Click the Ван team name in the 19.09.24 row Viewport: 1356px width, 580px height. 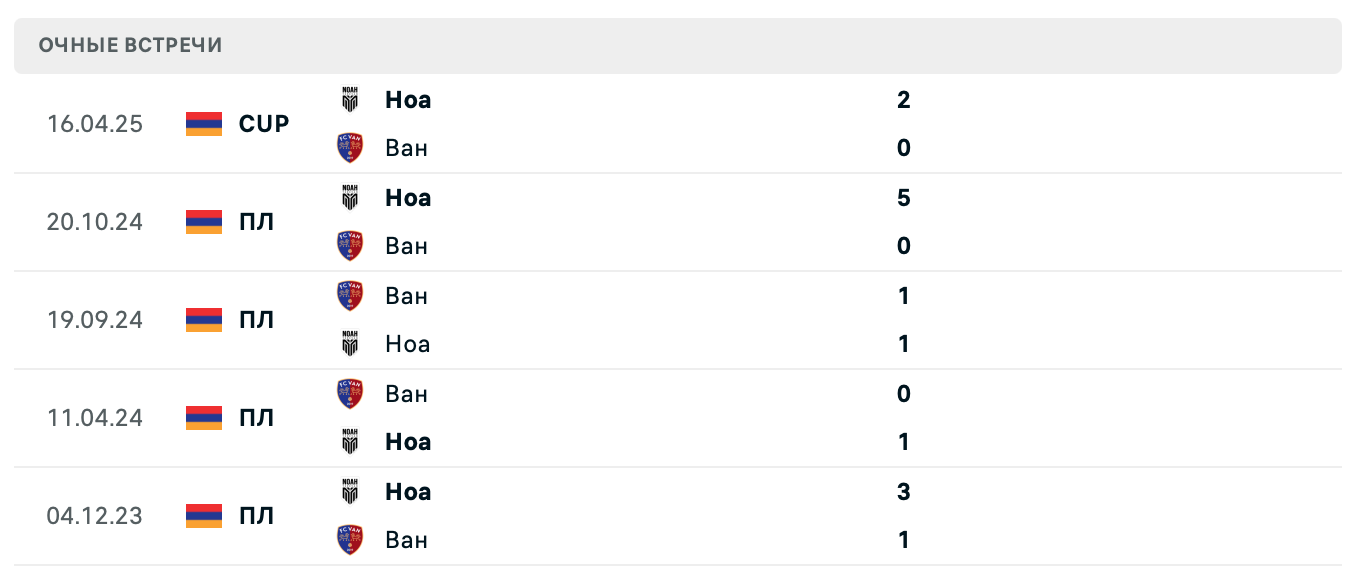(x=405, y=295)
